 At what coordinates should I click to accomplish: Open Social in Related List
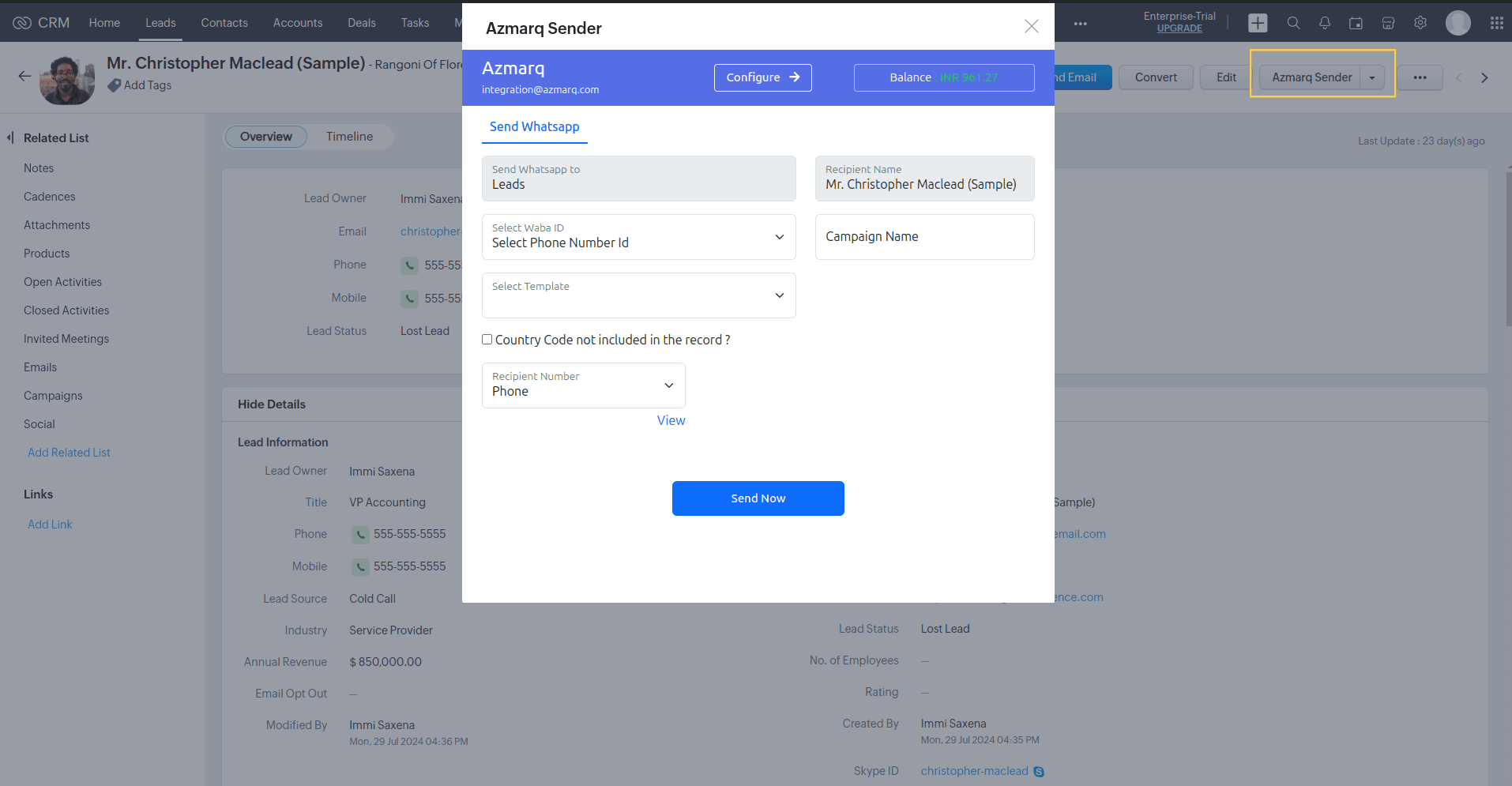click(x=39, y=424)
